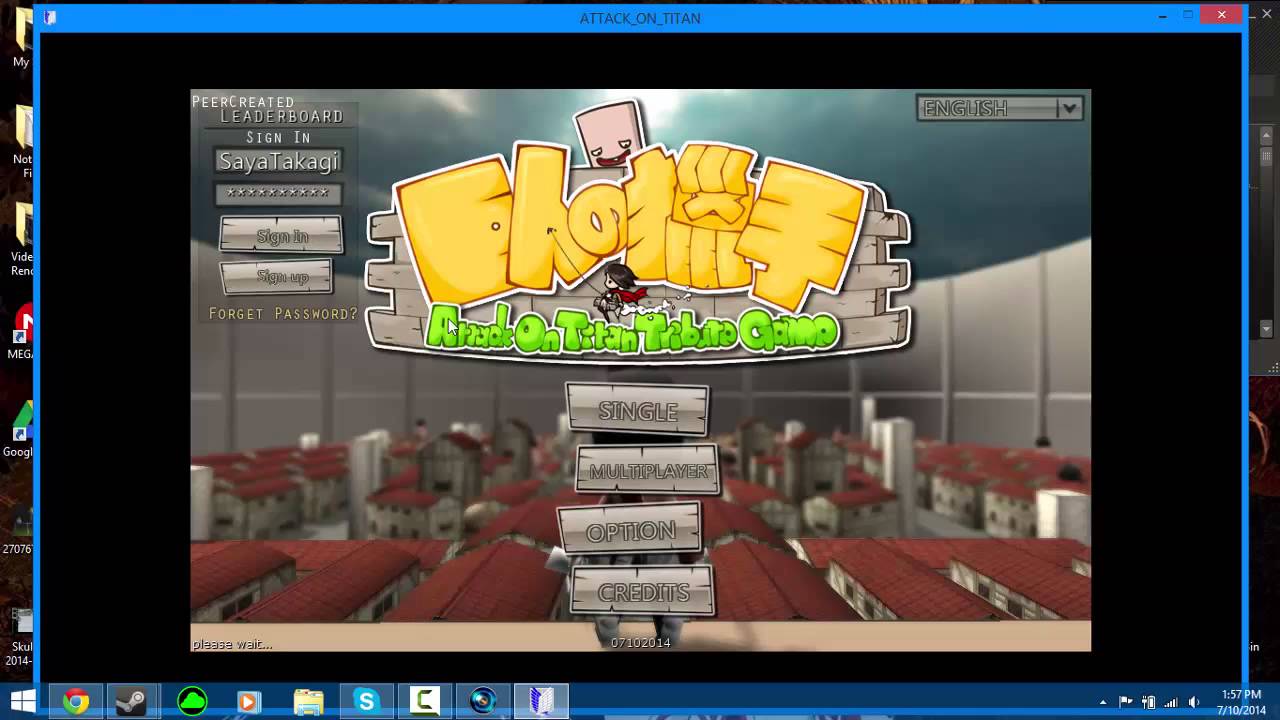Open the network signal tray icon
This screenshot has height=720, width=1280.
click(x=1171, y=702)
